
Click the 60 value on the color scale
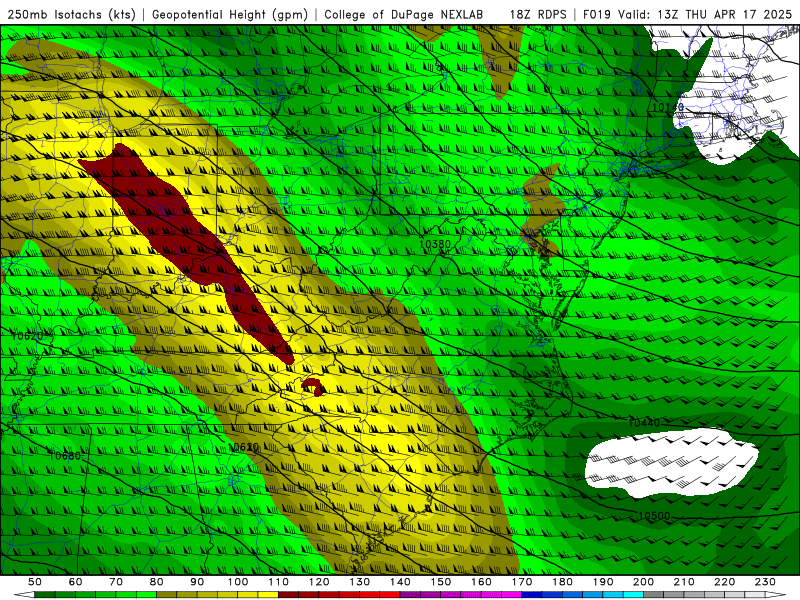(x=75, y=582)
